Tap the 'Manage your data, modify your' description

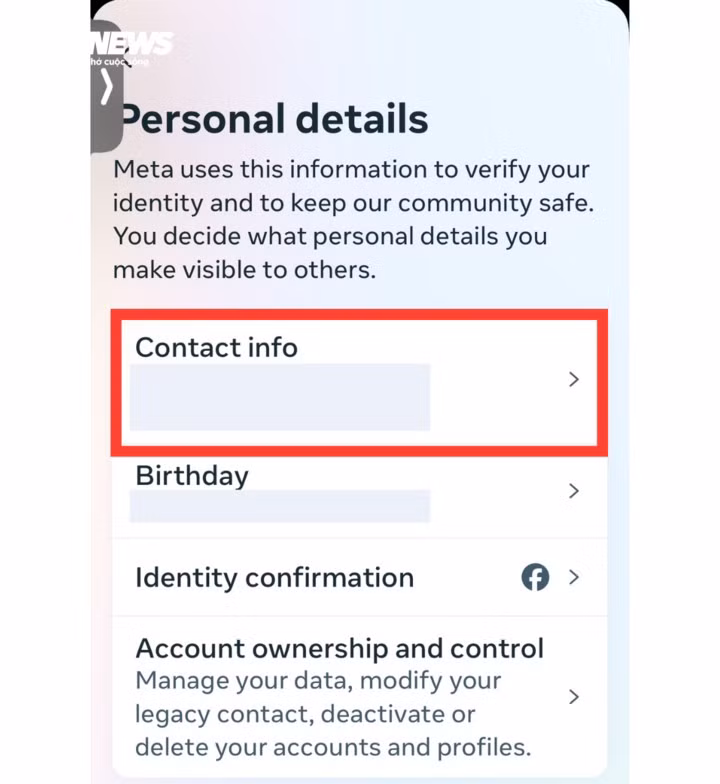pos(318,681)
